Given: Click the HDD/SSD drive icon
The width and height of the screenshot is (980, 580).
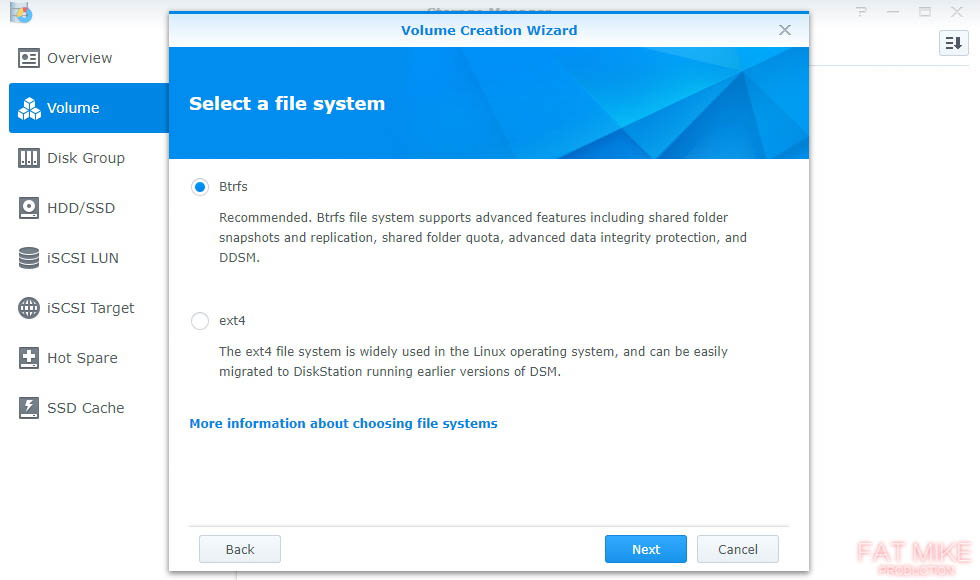Looking at the screenshot, I should tap(29, 208).
